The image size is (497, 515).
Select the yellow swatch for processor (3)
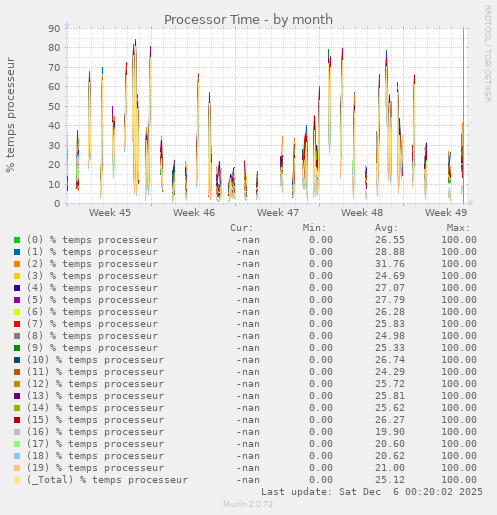pyautogui.click(x=17, y=276)
